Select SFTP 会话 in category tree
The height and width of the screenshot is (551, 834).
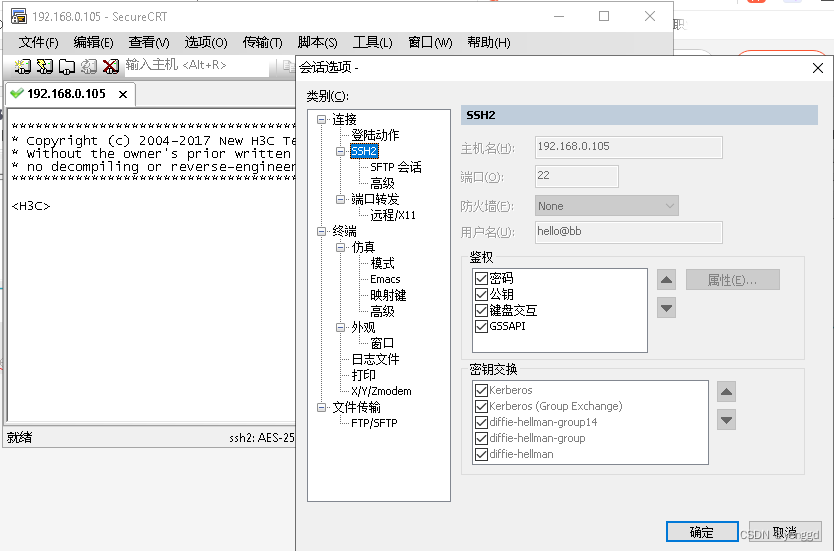[396, 167]
